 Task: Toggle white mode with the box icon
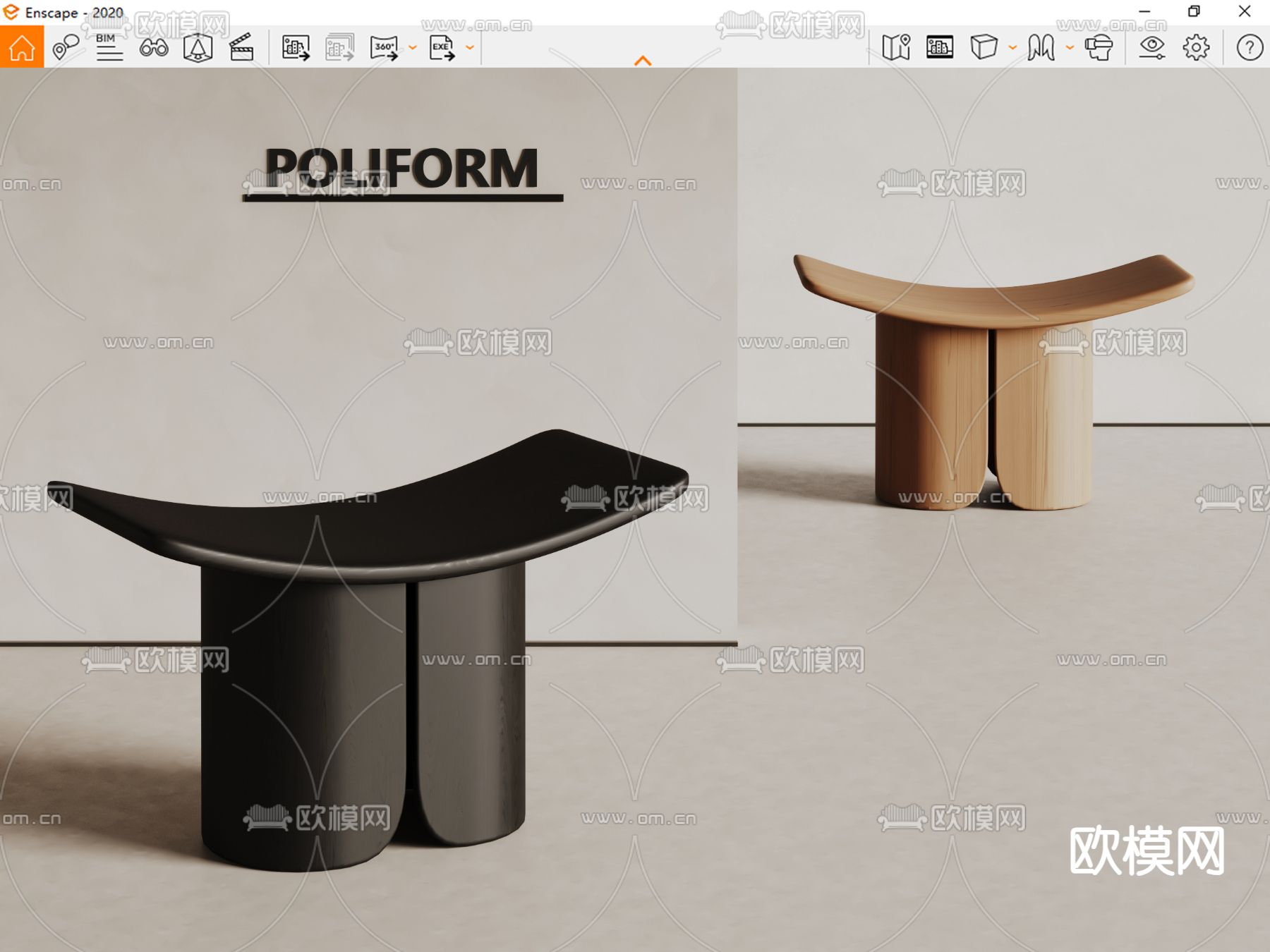(x=985, y=48)
